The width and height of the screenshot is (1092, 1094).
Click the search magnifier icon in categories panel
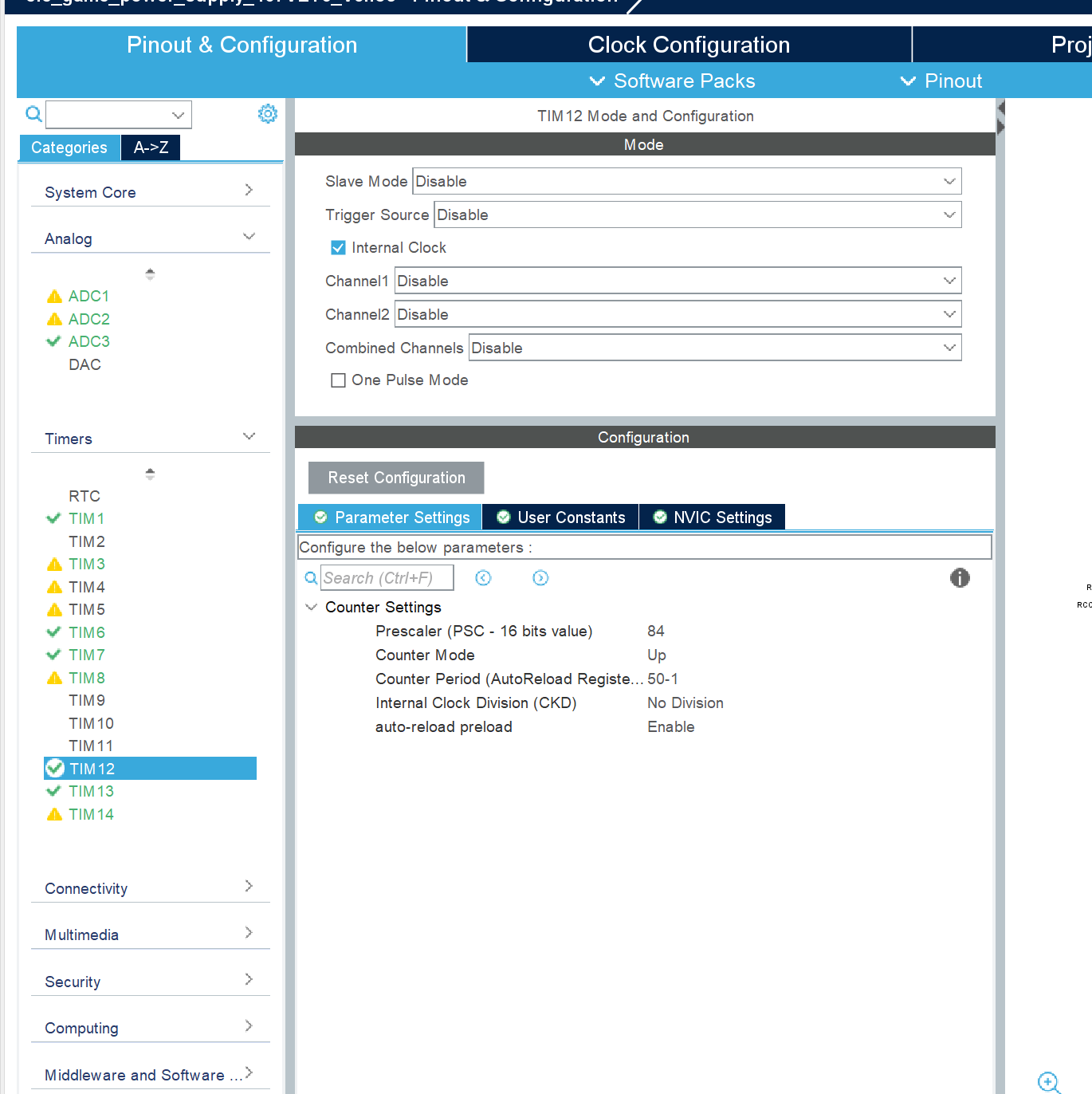point(33,114)
